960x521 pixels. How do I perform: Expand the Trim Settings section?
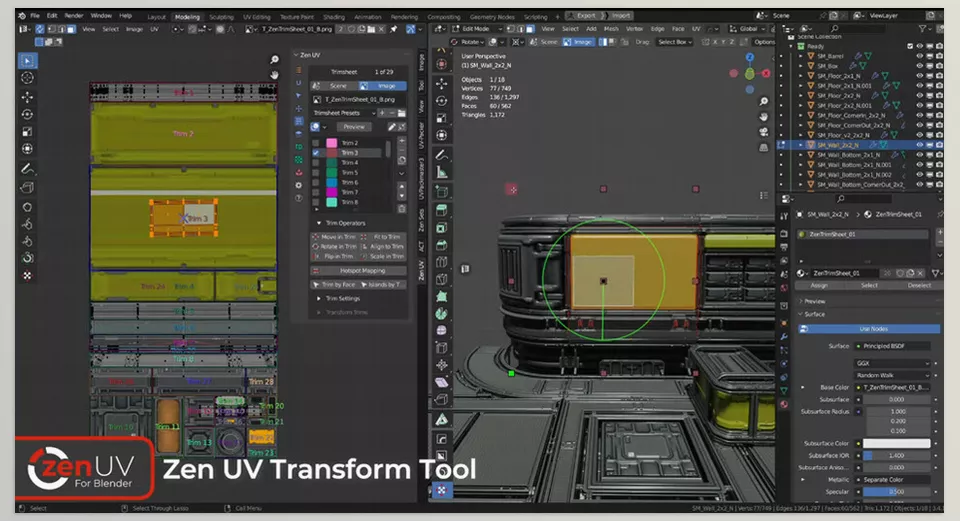click(343, 298)
